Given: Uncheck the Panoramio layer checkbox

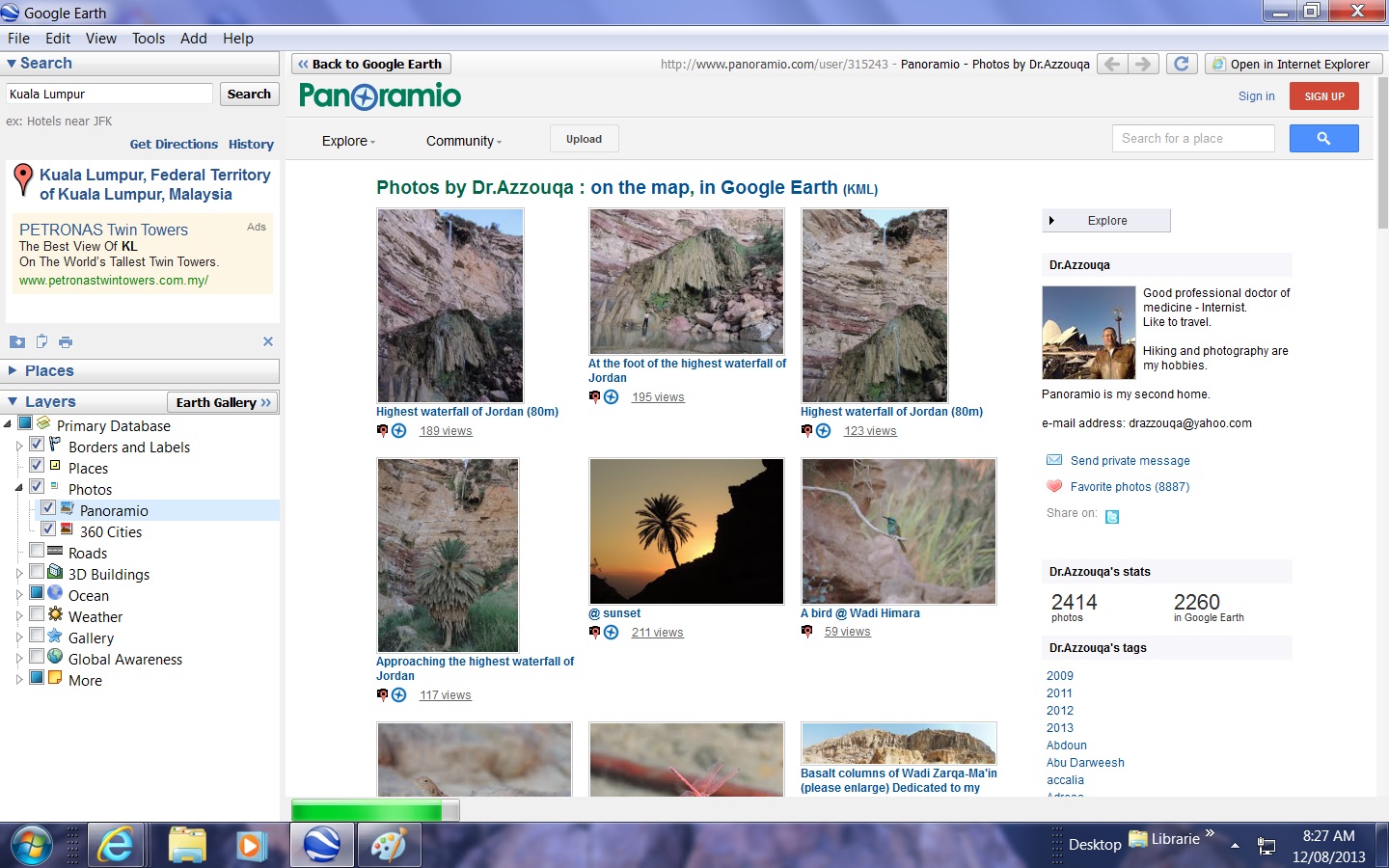Looking at the screenshot, I should pyautogui.click(x=48, y=507).
